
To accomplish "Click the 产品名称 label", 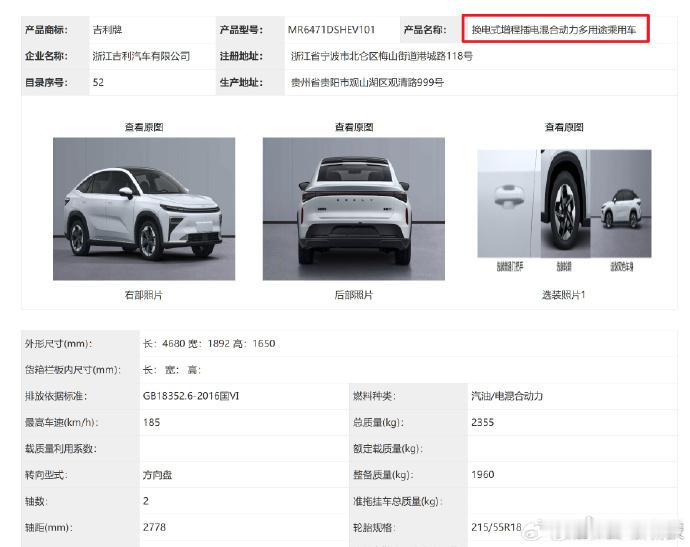I will point(425,30).
